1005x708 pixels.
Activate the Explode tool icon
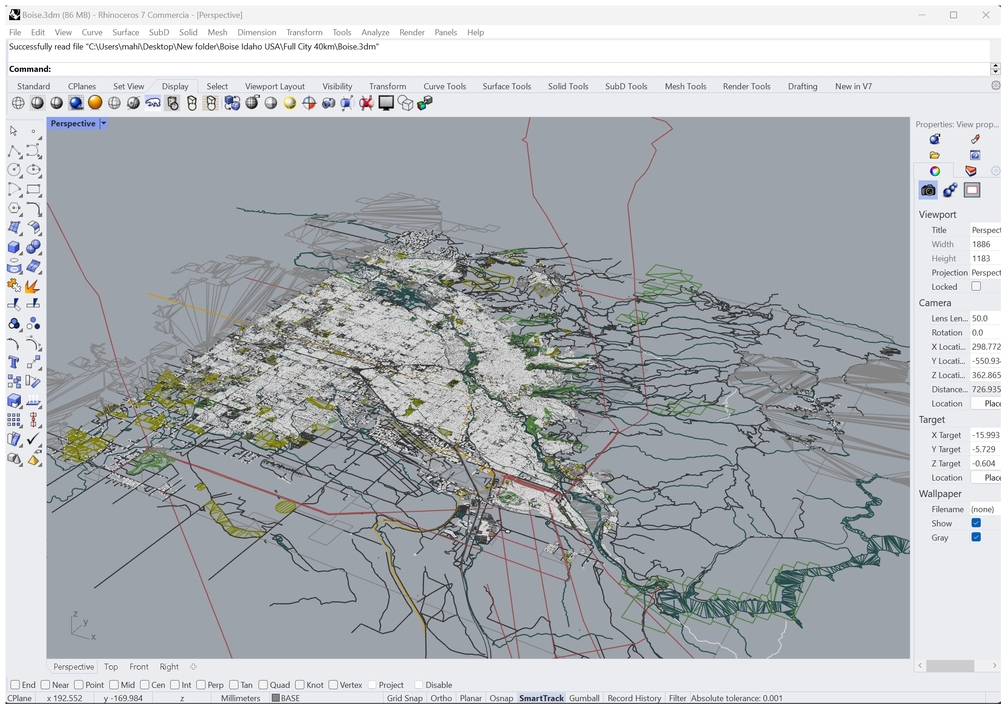click(x=33, y=287)
